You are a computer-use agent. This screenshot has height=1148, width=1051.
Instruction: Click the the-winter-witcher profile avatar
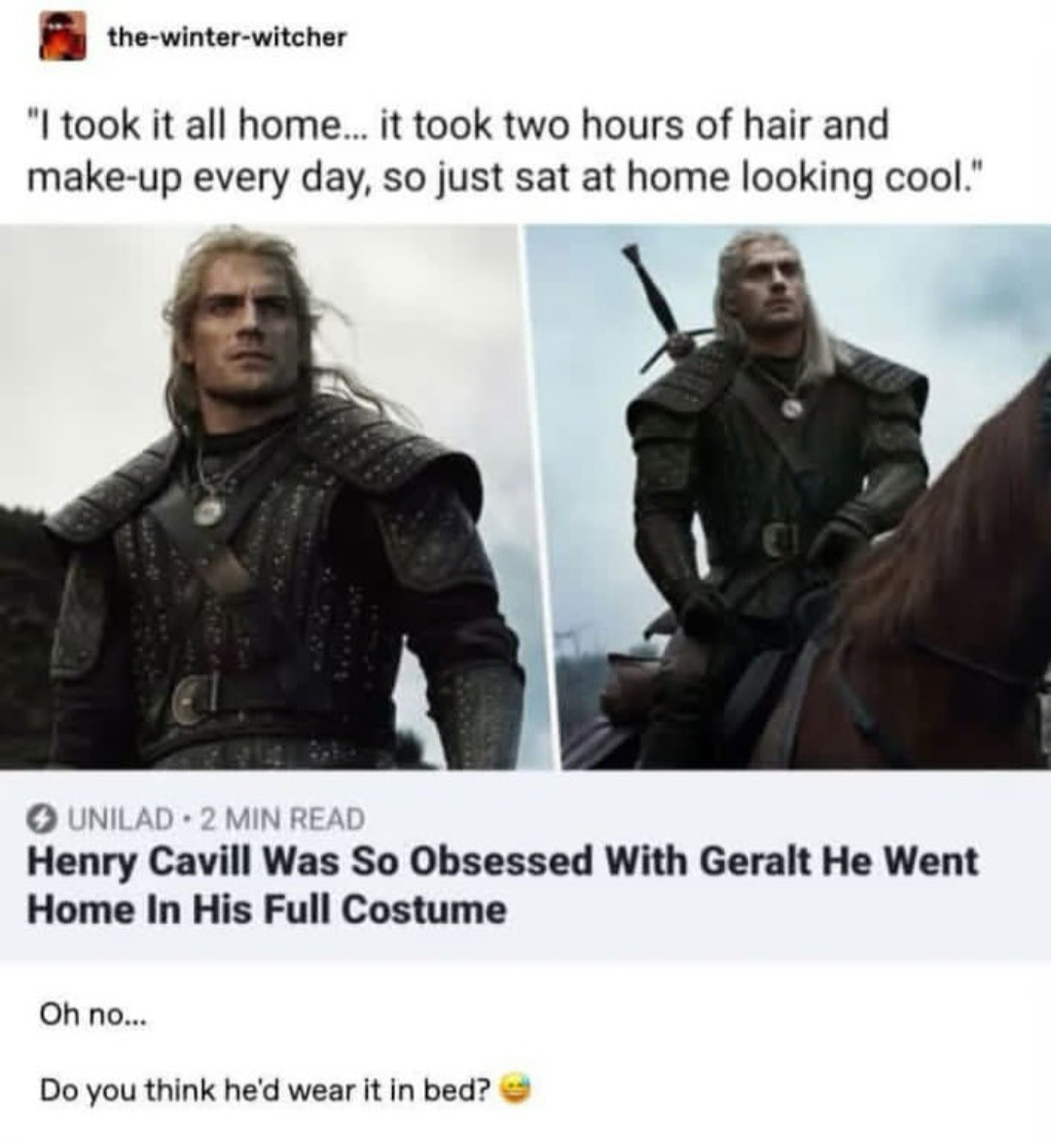tap(61, 39)
